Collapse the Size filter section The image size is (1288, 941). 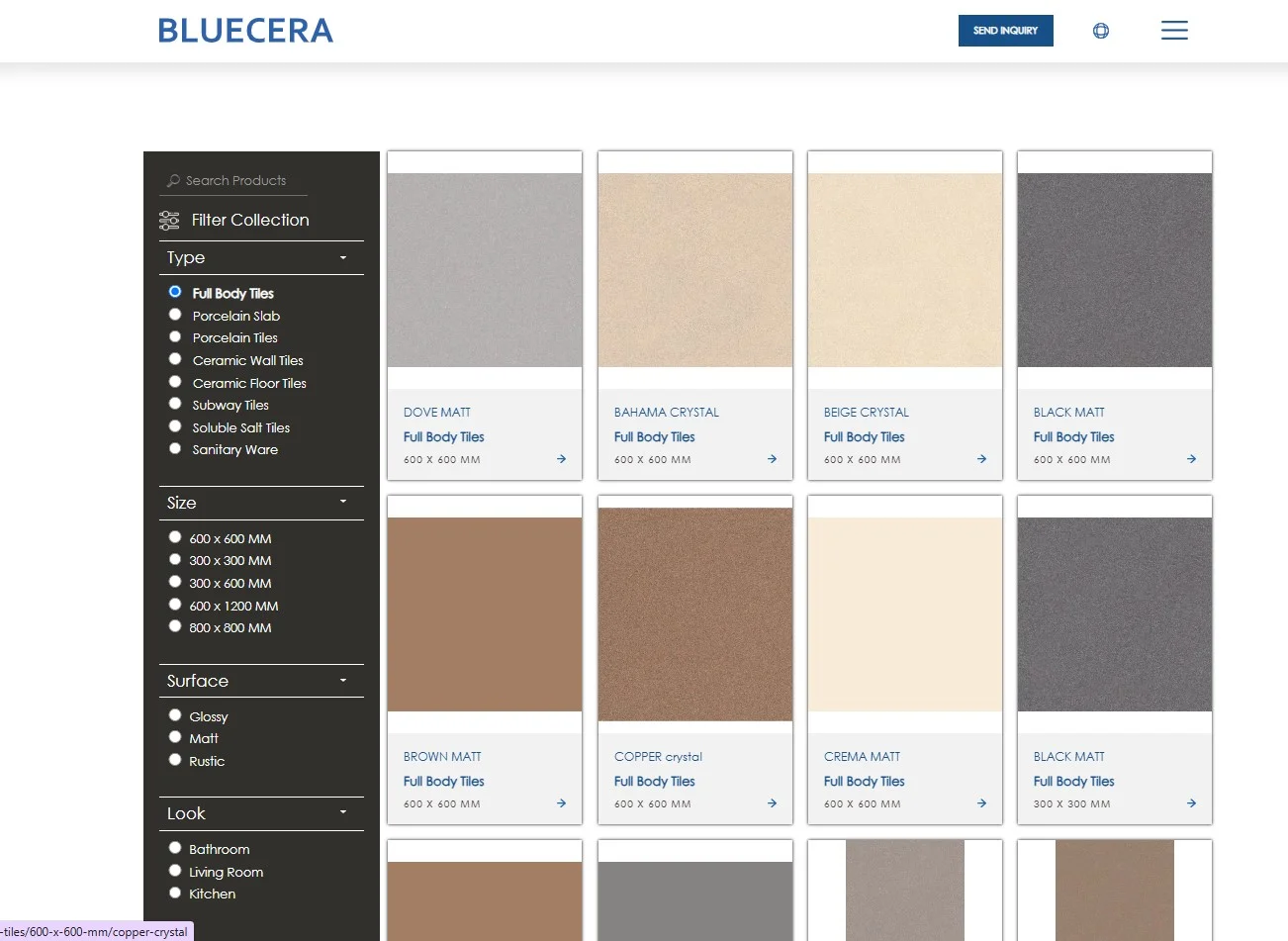(x=343, y=502)
